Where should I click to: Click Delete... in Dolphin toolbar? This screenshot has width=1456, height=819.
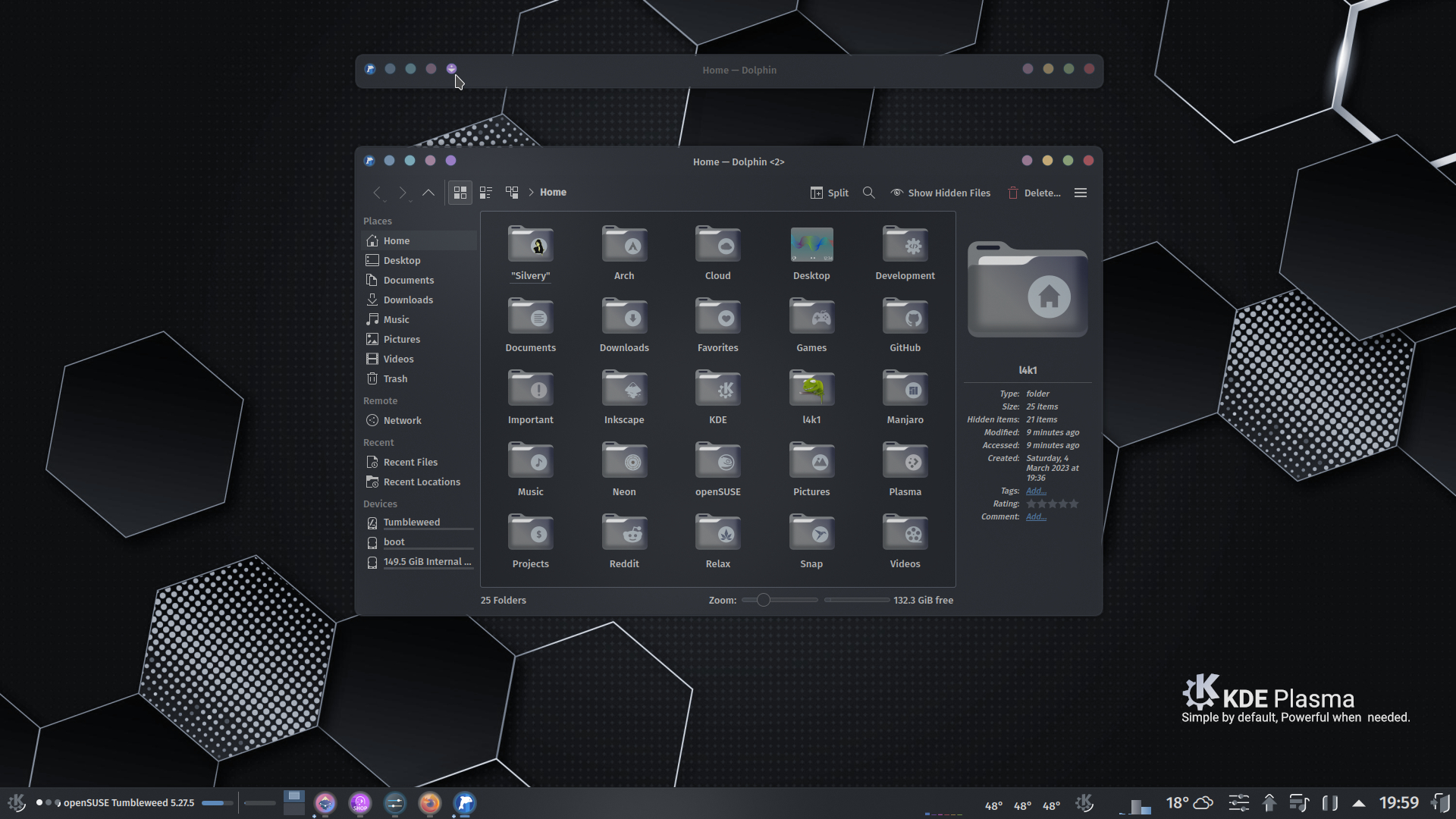coord(1034,193)
